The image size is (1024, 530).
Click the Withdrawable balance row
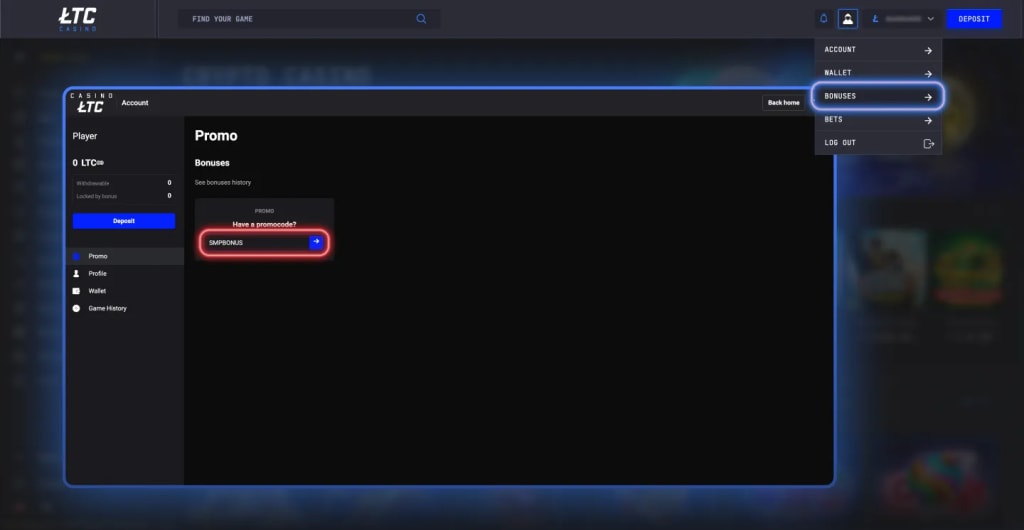click(x=124, y=183)
